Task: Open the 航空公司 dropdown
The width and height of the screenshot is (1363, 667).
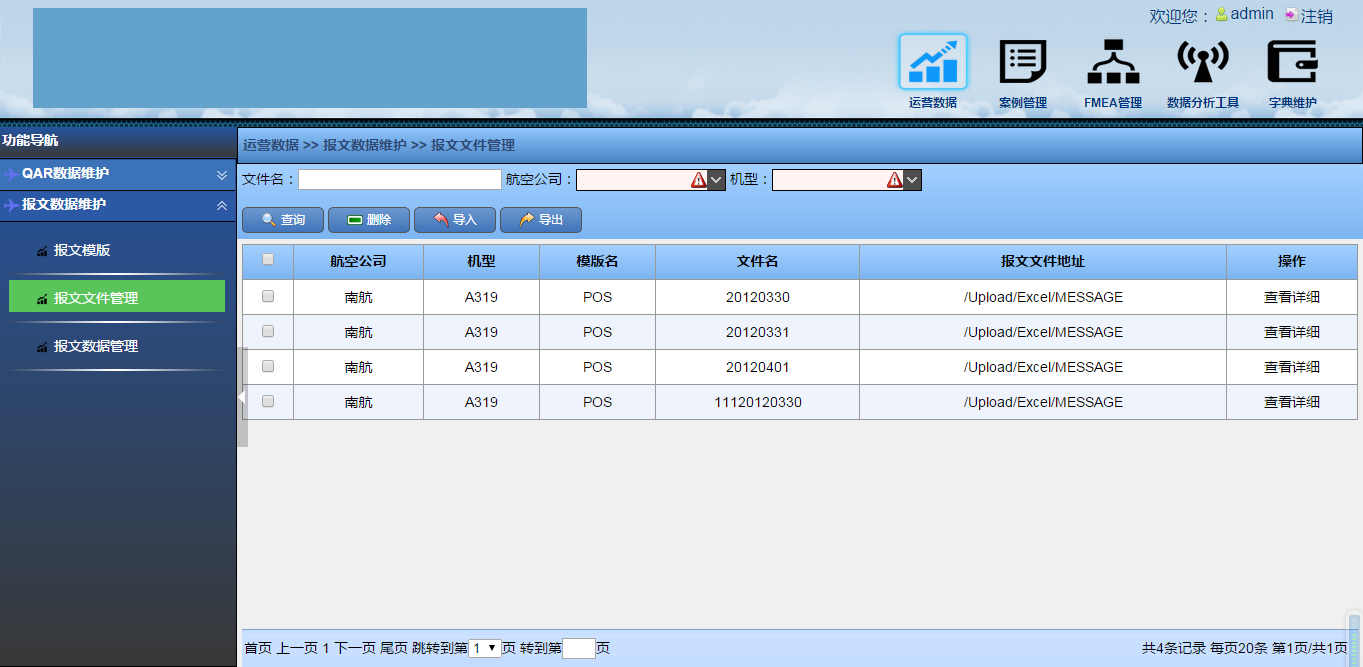Action: click(x=715, y=180)
